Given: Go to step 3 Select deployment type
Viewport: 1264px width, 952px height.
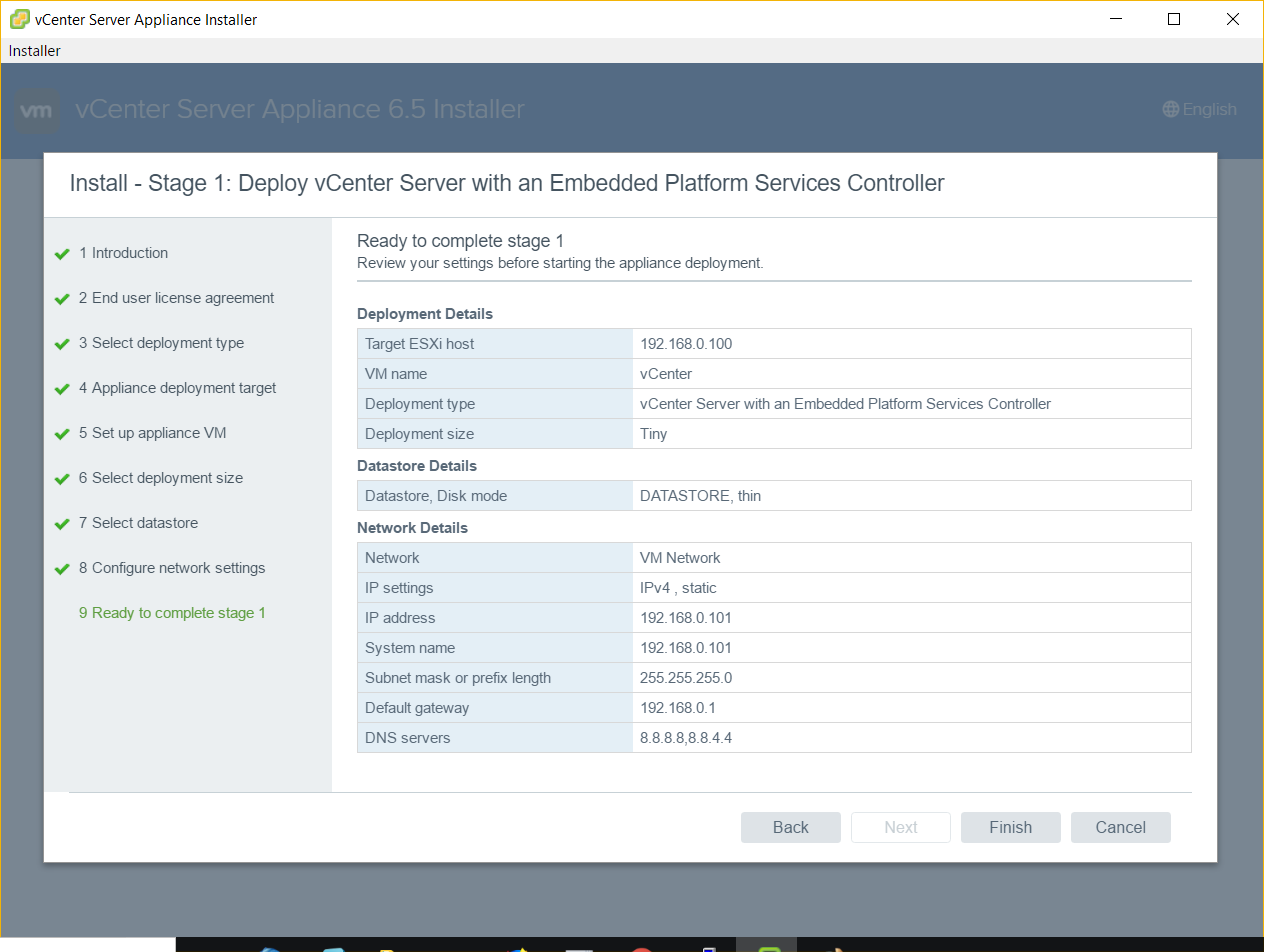Looking at the screenshot, I should (162, 343).
